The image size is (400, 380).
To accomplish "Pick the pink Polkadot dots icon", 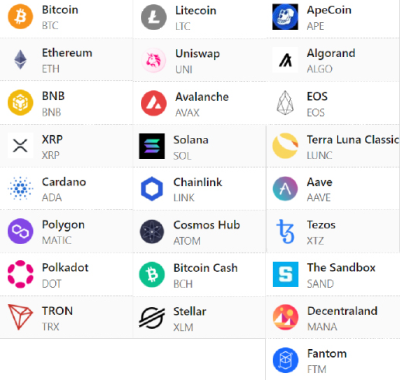I will coord(20,274).
